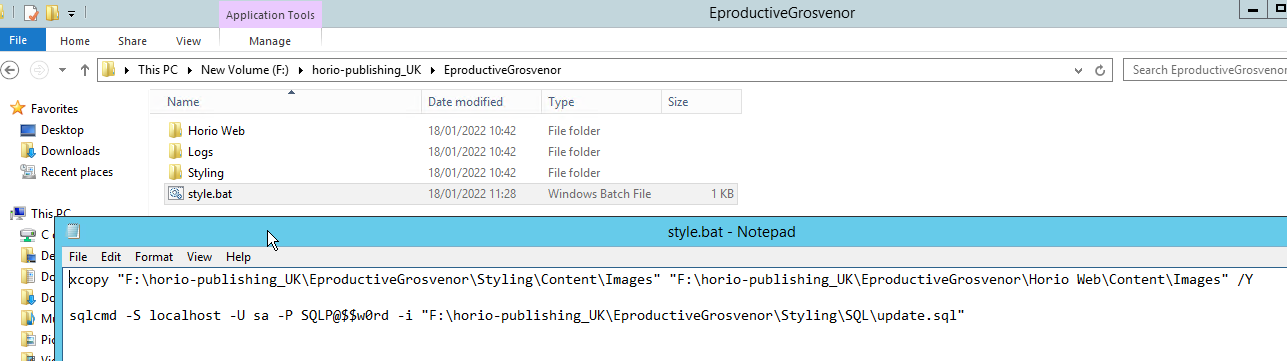Viewport: 1287px width, 361px height.
Task: Select the Application Tools contextual tab
Action: 270,15
